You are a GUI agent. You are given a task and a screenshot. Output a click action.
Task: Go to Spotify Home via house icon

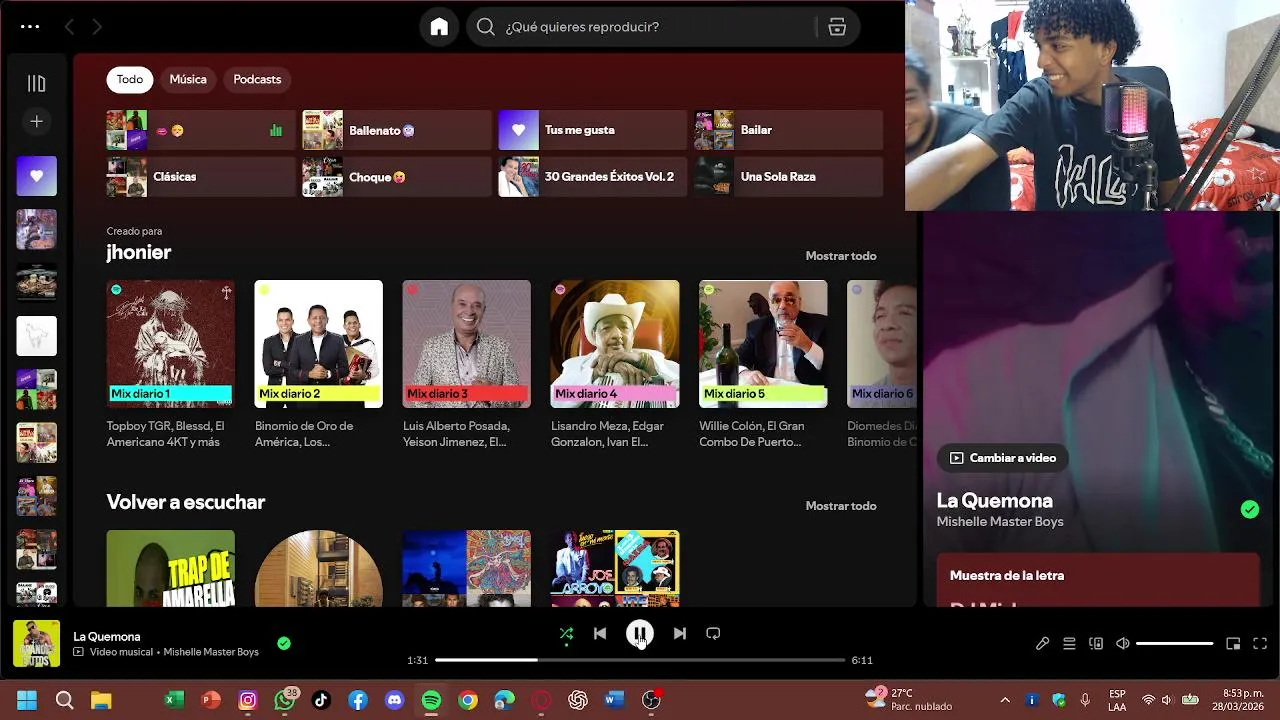click(439, 27)
